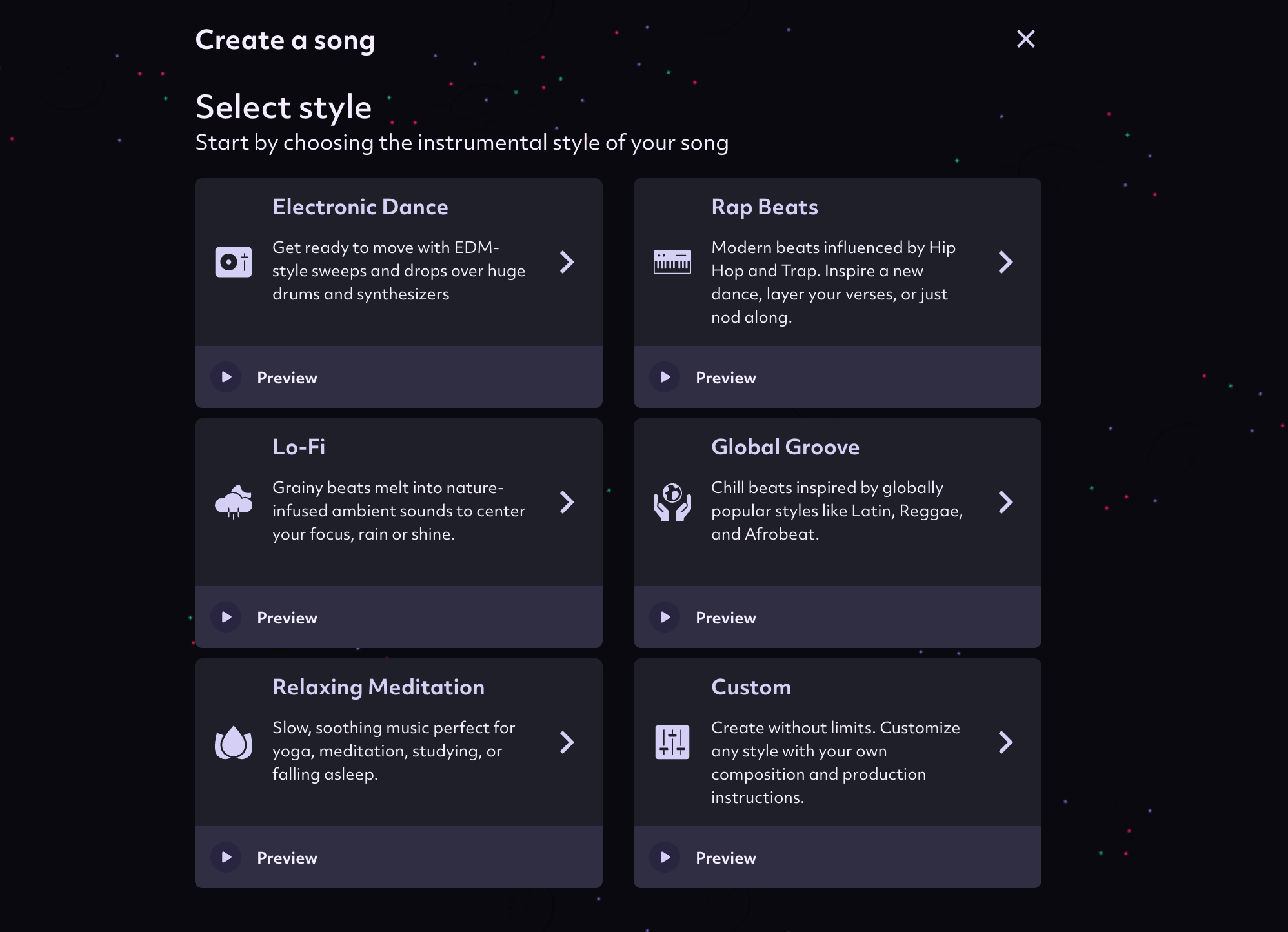
Task: Open Rap Beats using the right chevron
Action: [x=1005, y=262]
